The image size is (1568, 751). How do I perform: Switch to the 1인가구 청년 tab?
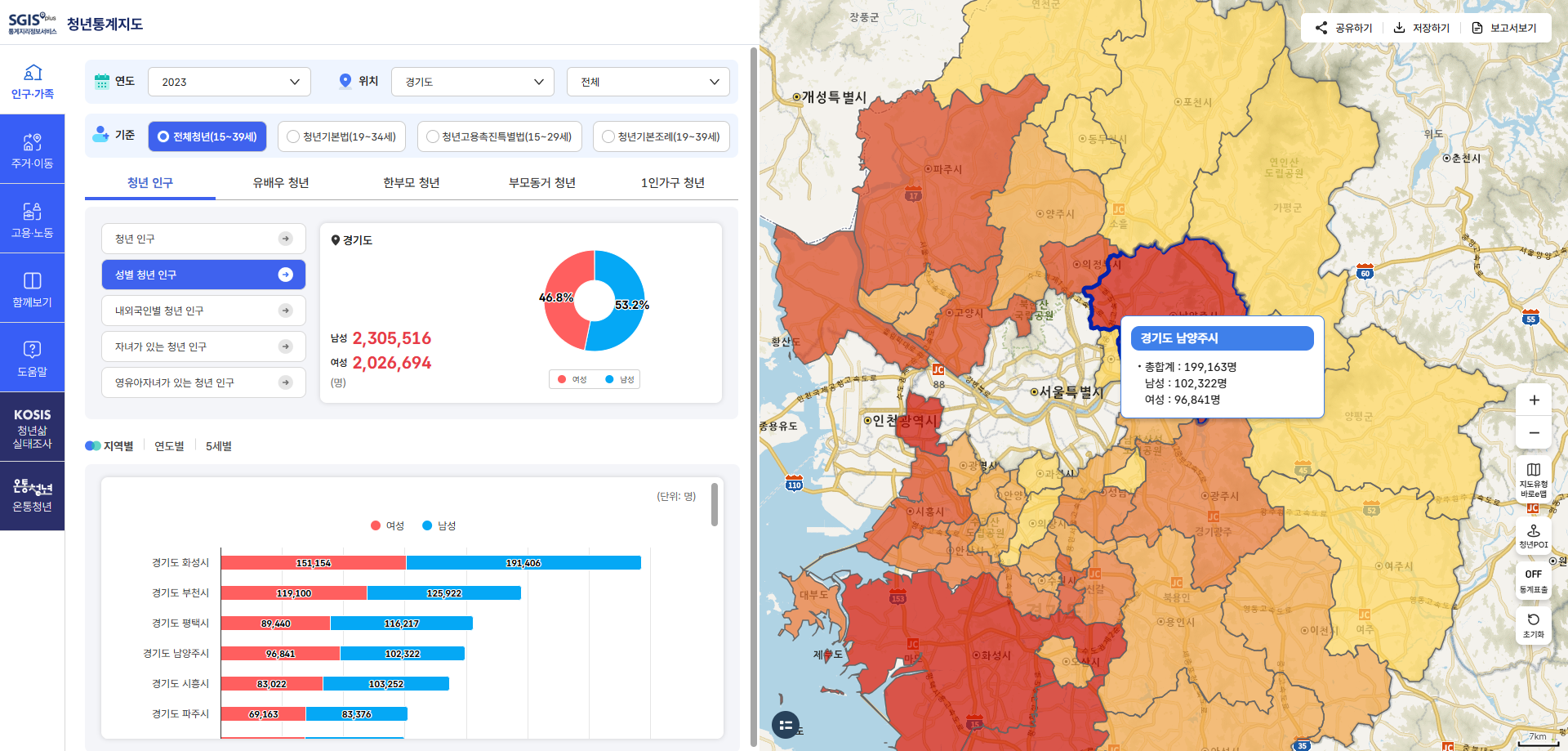coord(672,182)
